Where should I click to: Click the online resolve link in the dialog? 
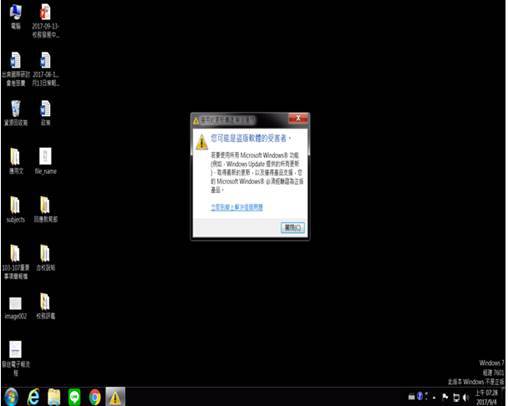pyautogui.click(x=237, y=207)
